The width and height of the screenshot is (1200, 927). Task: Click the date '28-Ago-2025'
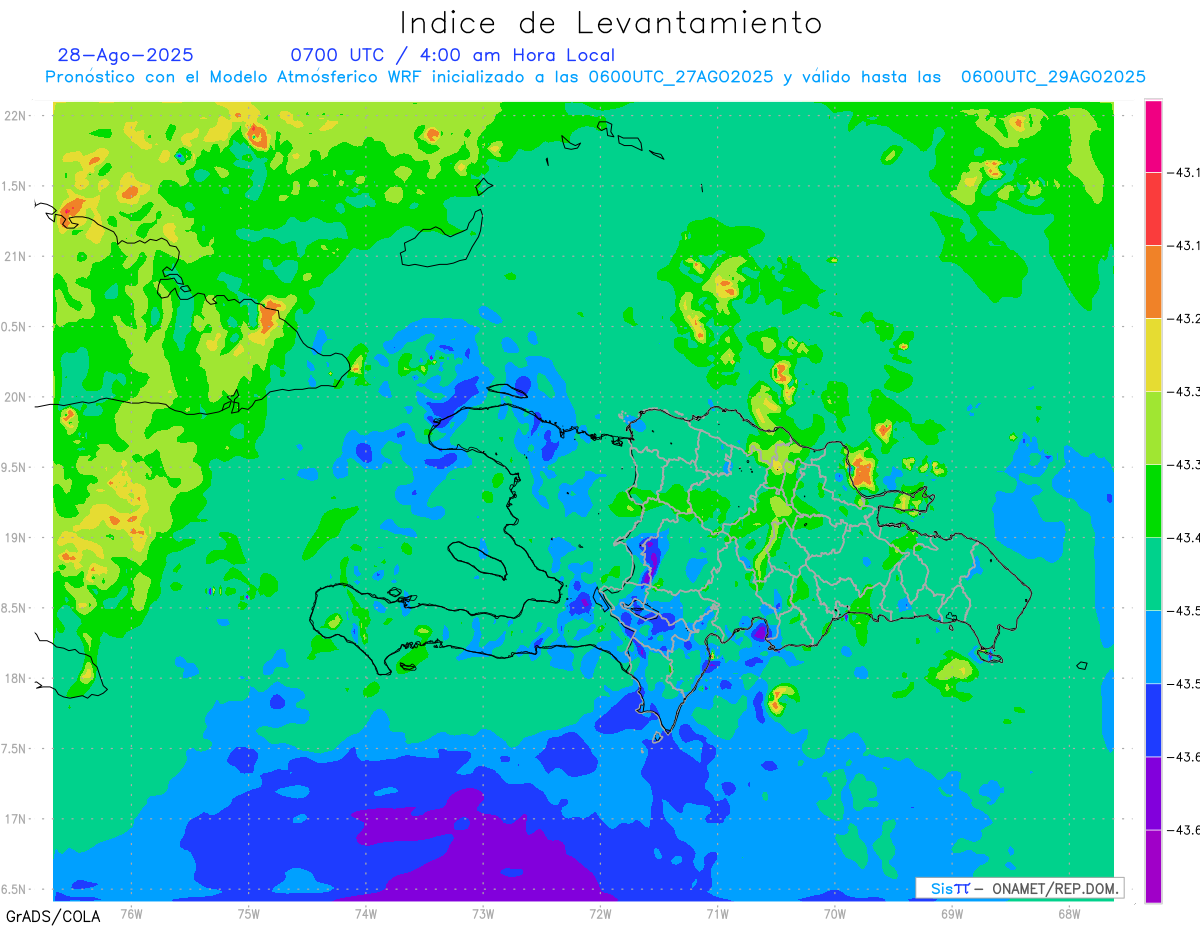(126, 55)
